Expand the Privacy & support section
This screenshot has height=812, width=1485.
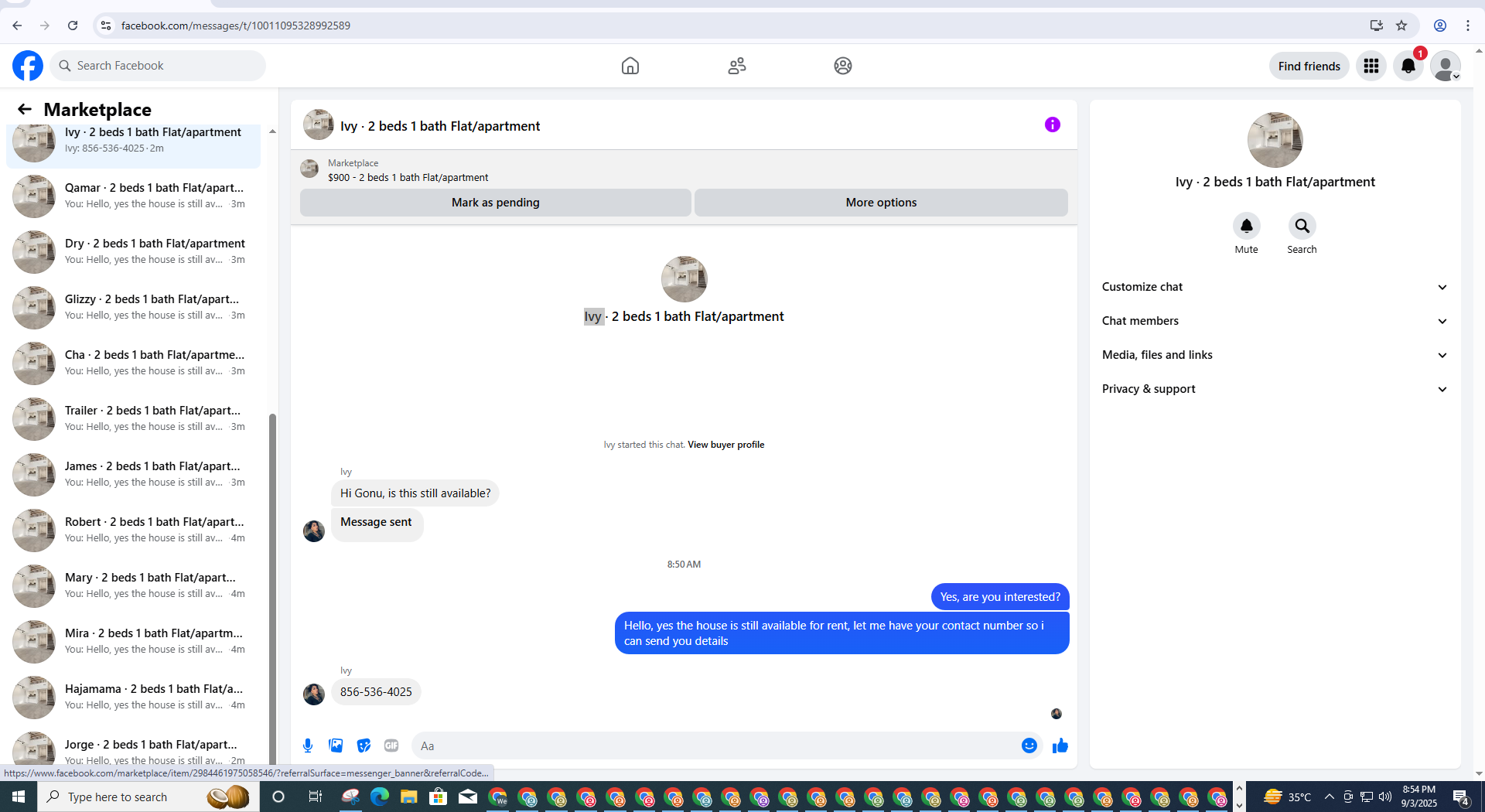coord(1275,389)
